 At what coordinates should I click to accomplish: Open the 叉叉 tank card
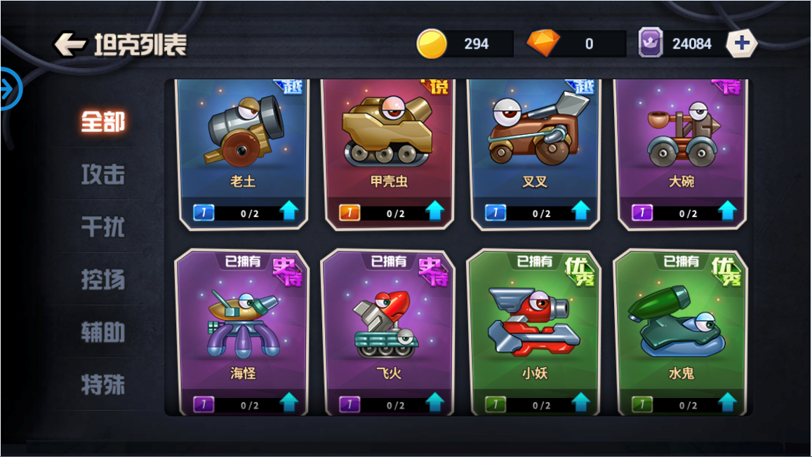(535, 154)
